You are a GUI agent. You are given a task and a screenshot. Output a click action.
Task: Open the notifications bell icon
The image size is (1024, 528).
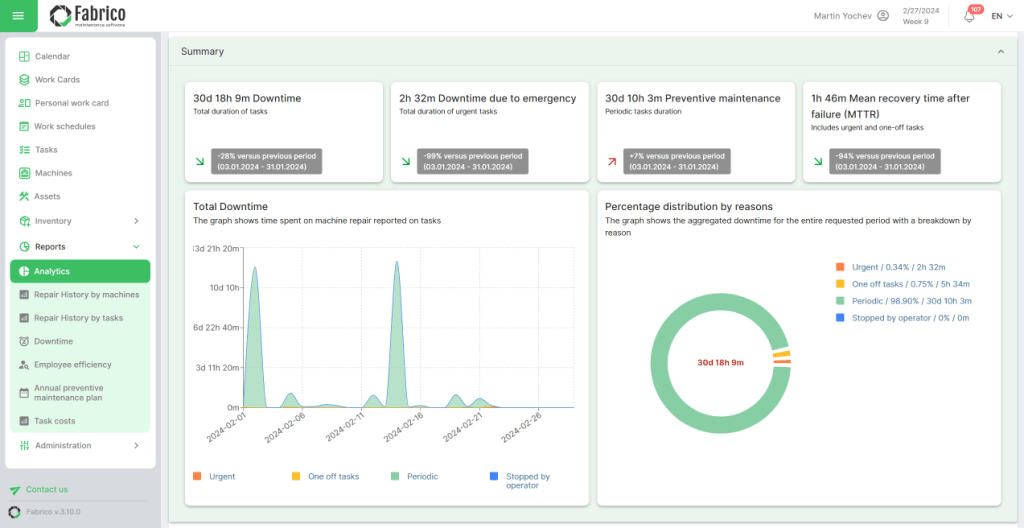pyautogui.click(x=969, y=16)
